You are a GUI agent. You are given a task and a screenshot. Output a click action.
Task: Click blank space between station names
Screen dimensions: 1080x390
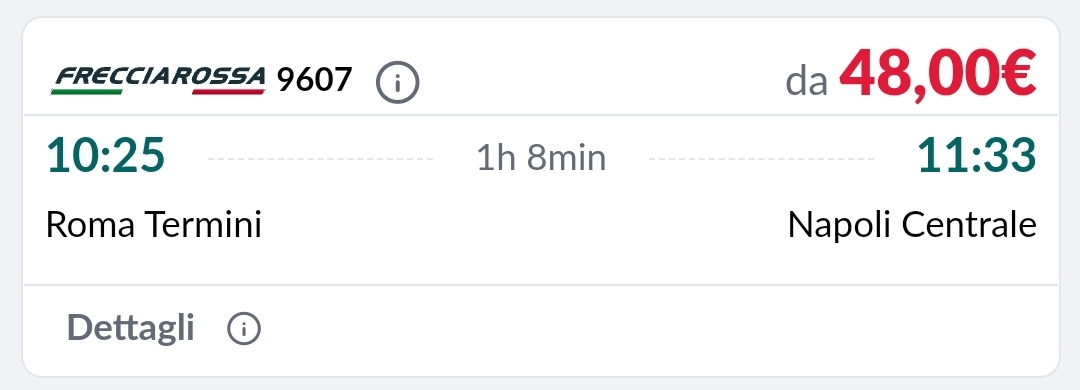click(523, 225)
